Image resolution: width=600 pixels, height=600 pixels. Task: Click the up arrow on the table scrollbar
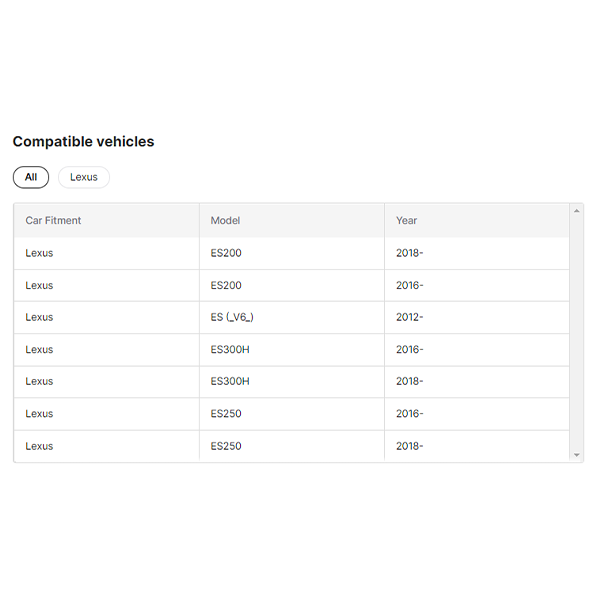coord(576,211)
